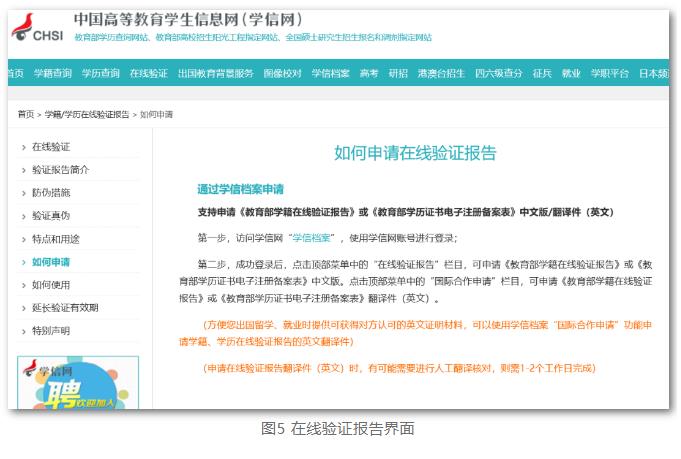Screen dimensions: 681x459
Task: Select 研招 in the navigation bar
Action: pyautogui.click(x=398, y=73)
